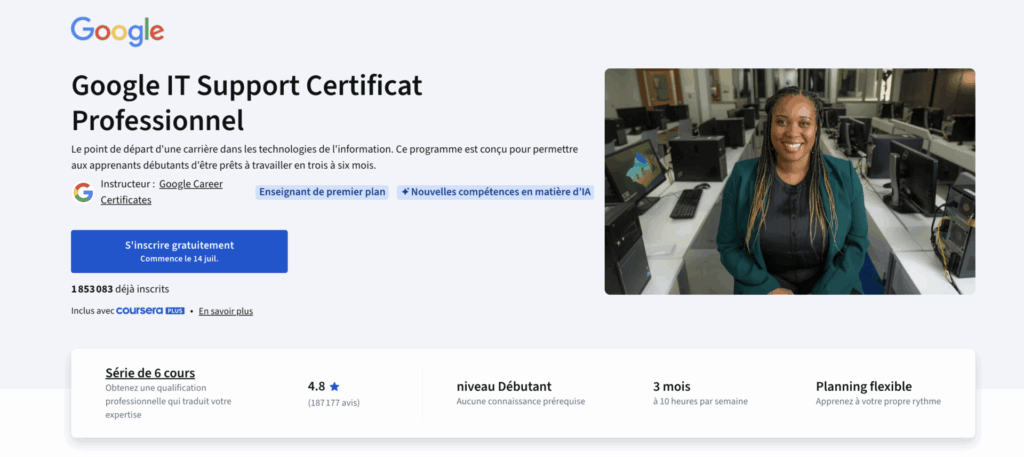The image size is (1024, 457).
Task: Click the niveau Débutant label
Action: [x=504, y=386]
